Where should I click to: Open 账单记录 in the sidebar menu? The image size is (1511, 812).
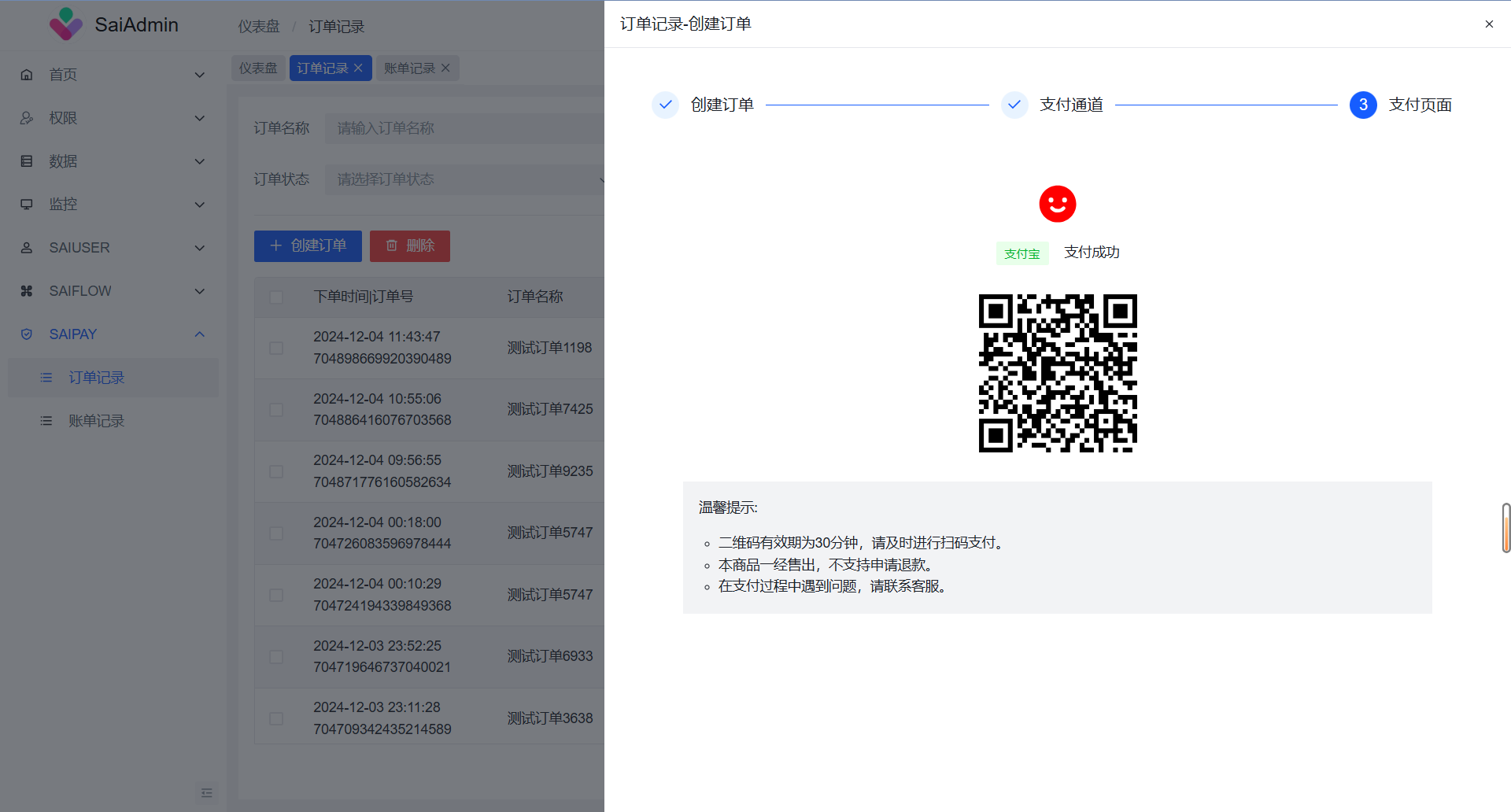coord(96,421)
